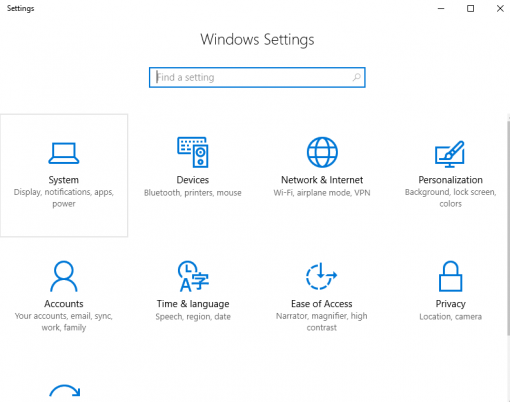The width and height of the screenshot is (510, 402).
Task: Open the Update arrow icon at bottom
Action: click(65, 391)
